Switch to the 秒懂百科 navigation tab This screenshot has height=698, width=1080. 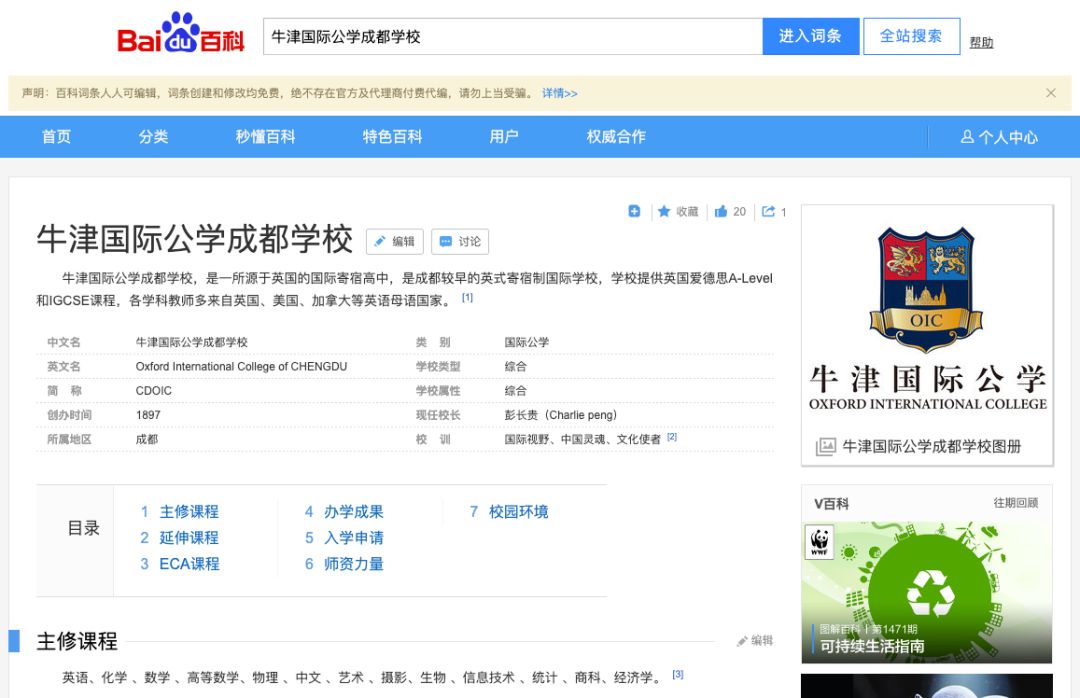pyautogui.click(x=265, y=137)
